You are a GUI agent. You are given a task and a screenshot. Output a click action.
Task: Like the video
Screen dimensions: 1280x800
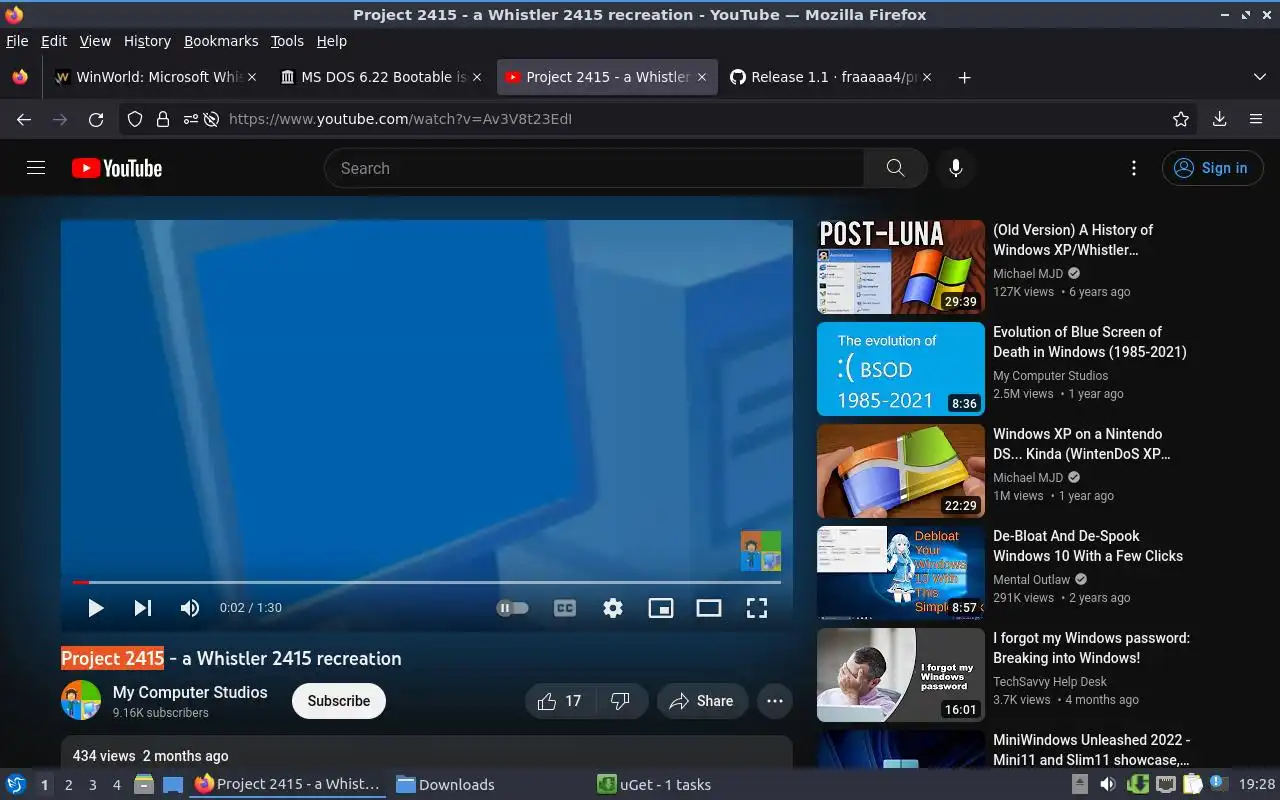560,701
